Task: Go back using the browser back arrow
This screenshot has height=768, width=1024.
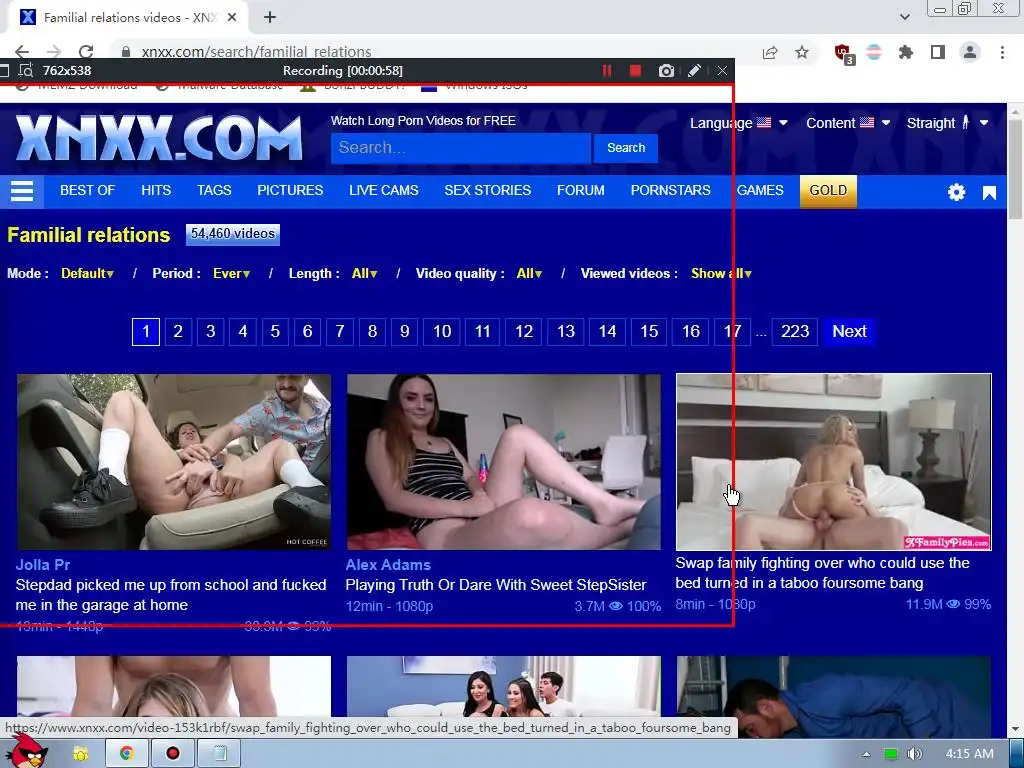Action: tap(22, 52)
